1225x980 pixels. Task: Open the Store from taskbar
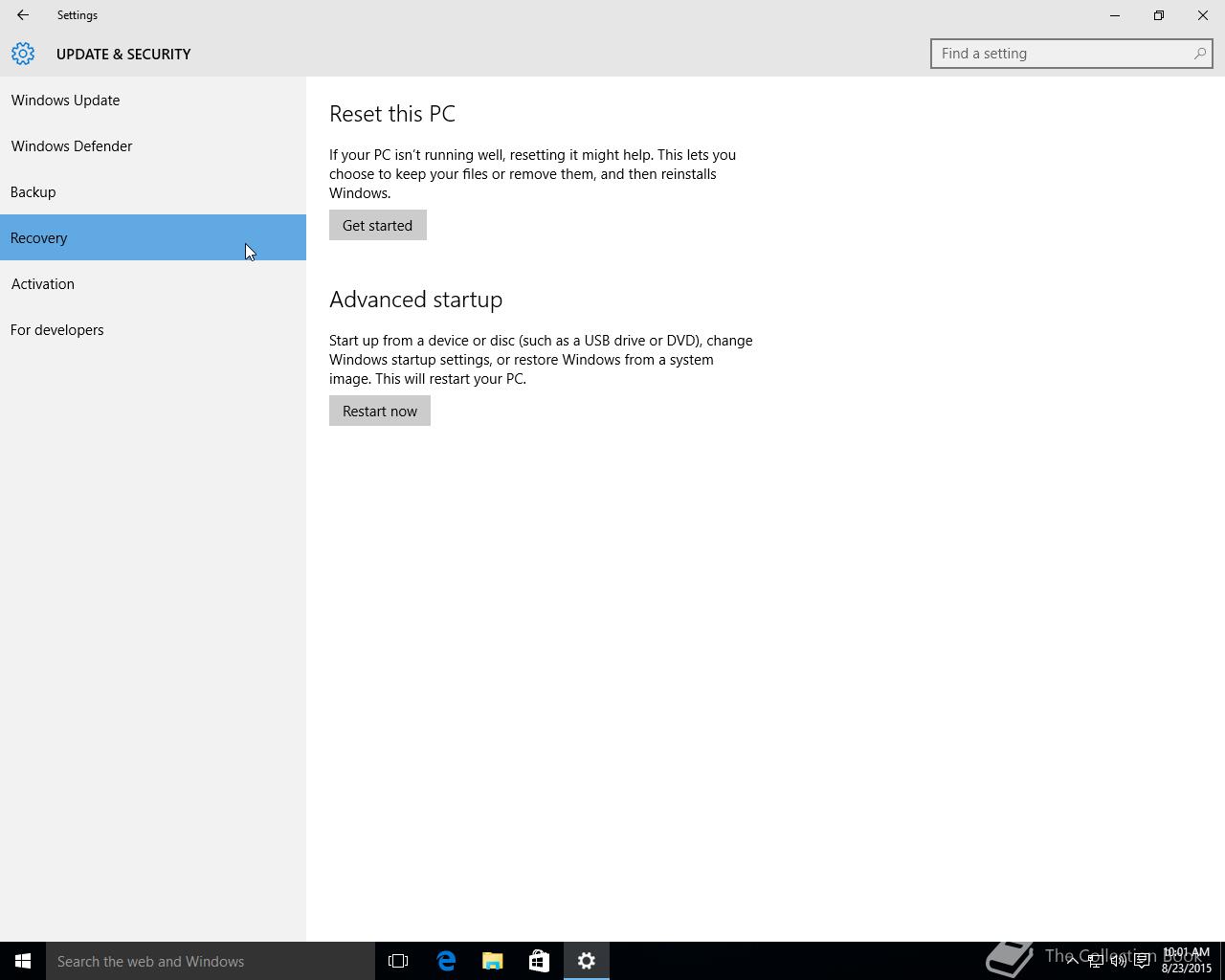click(x=539, y=961)
